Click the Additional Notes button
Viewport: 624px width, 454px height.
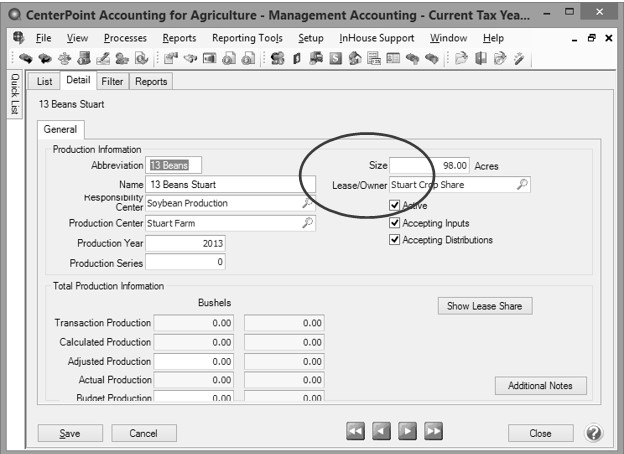[540, 386]
